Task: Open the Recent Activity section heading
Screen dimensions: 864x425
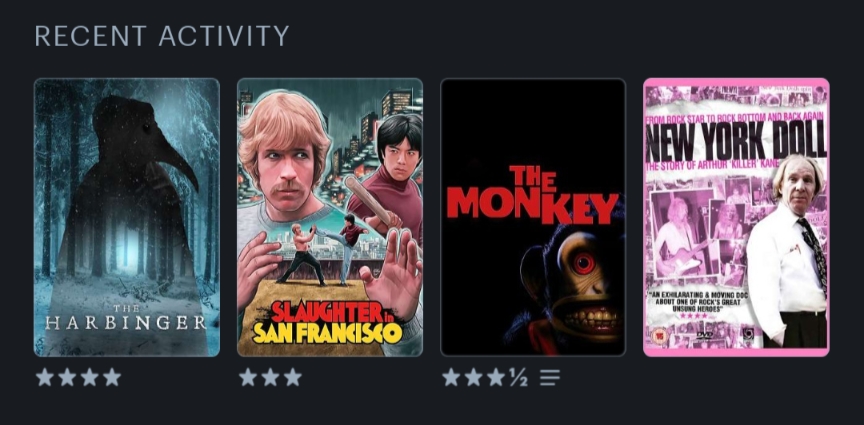Action: click(162, 36)
